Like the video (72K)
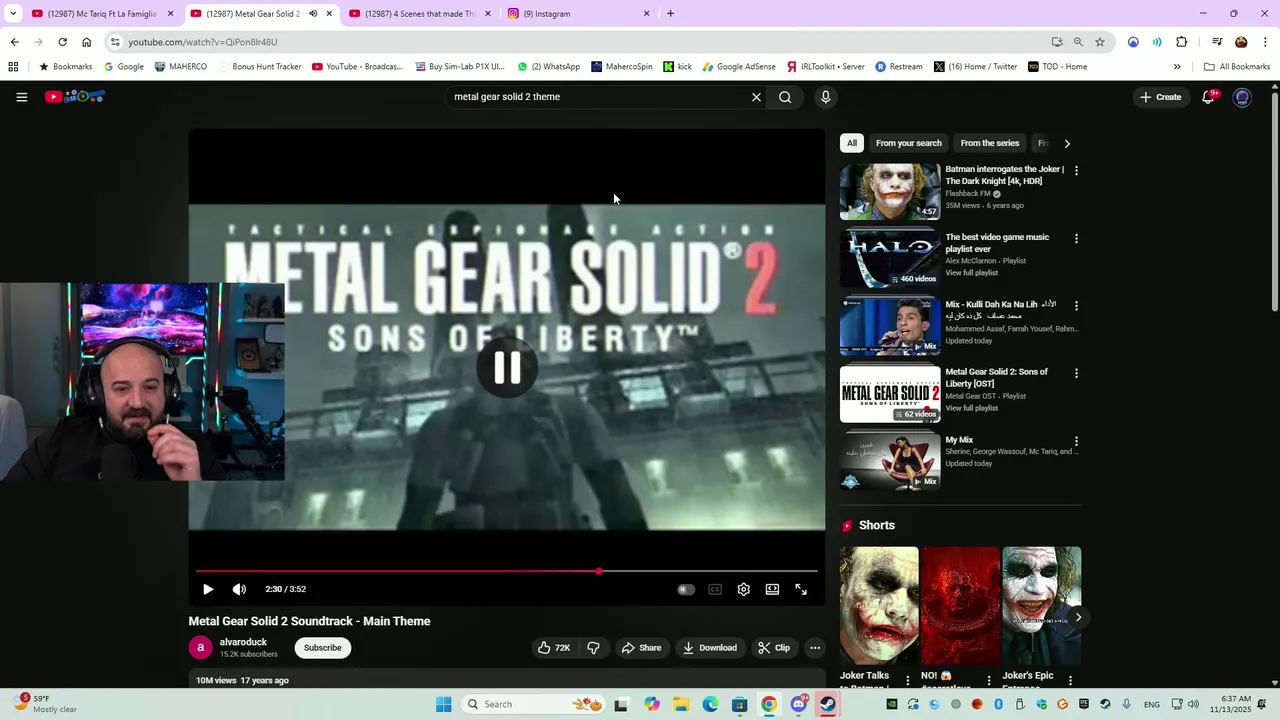1280x720 pixels. [x=554, y=648]
